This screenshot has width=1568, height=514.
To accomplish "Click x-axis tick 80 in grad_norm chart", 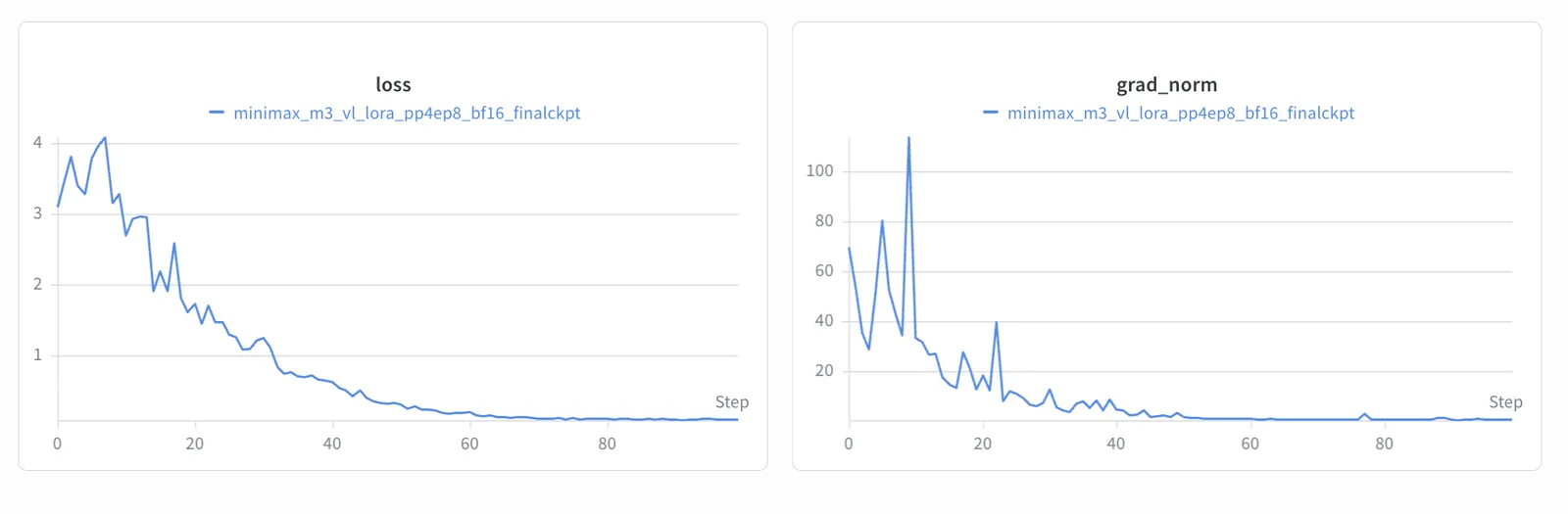I will pyautogui.click(x=1384, y=444).
